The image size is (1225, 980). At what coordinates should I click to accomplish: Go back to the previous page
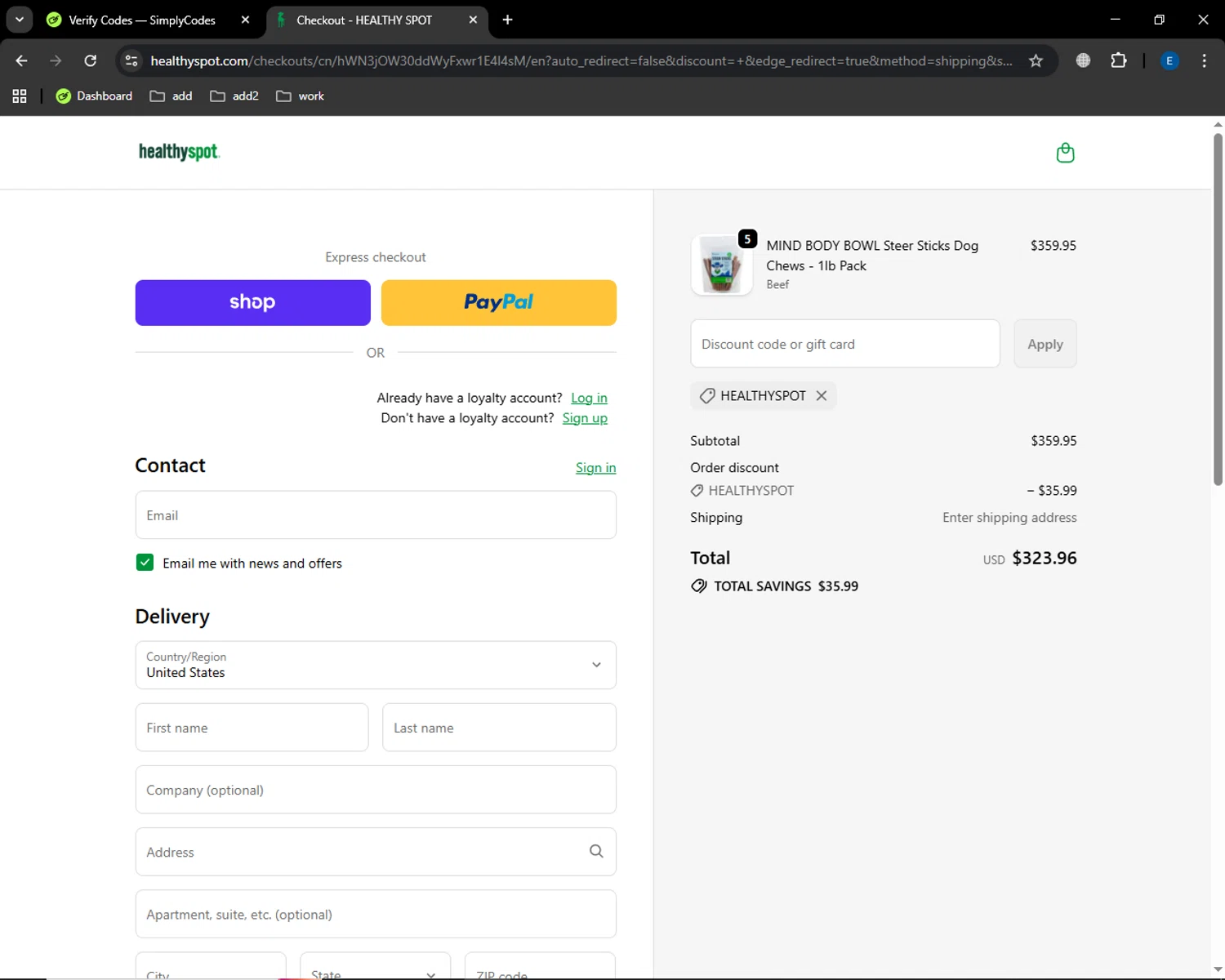pyautogui.click(x=22, y=60)
